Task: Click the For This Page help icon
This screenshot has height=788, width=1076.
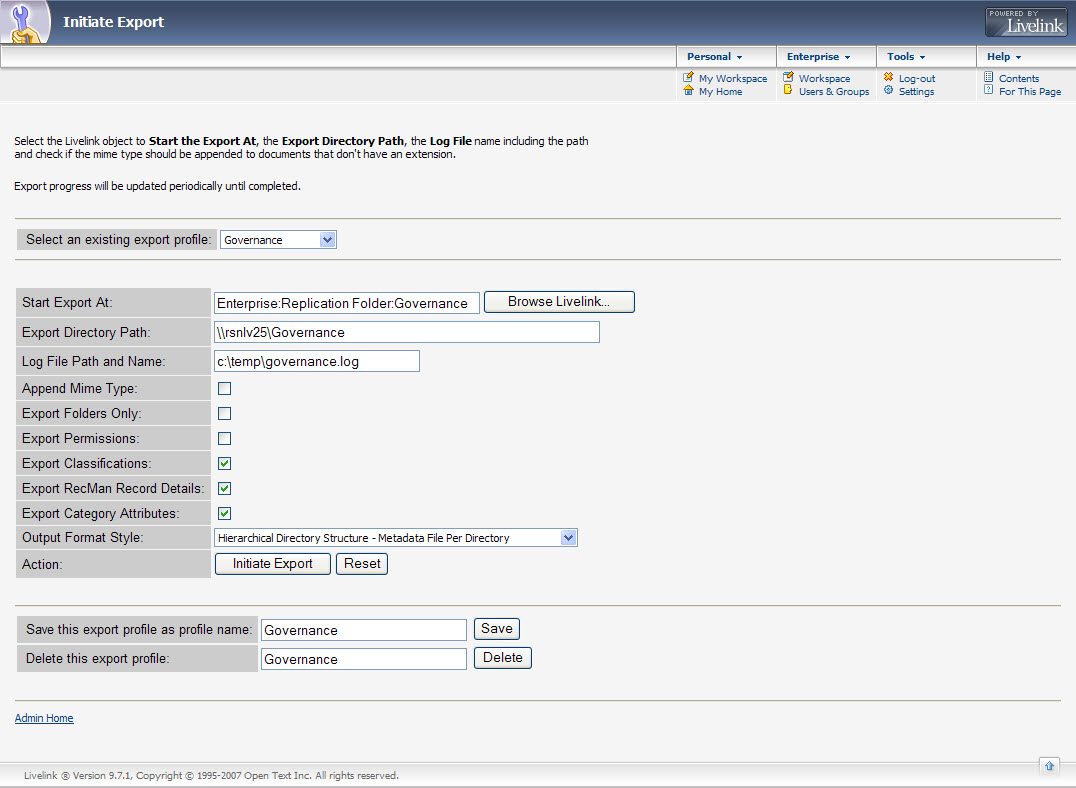Action: 988,90
